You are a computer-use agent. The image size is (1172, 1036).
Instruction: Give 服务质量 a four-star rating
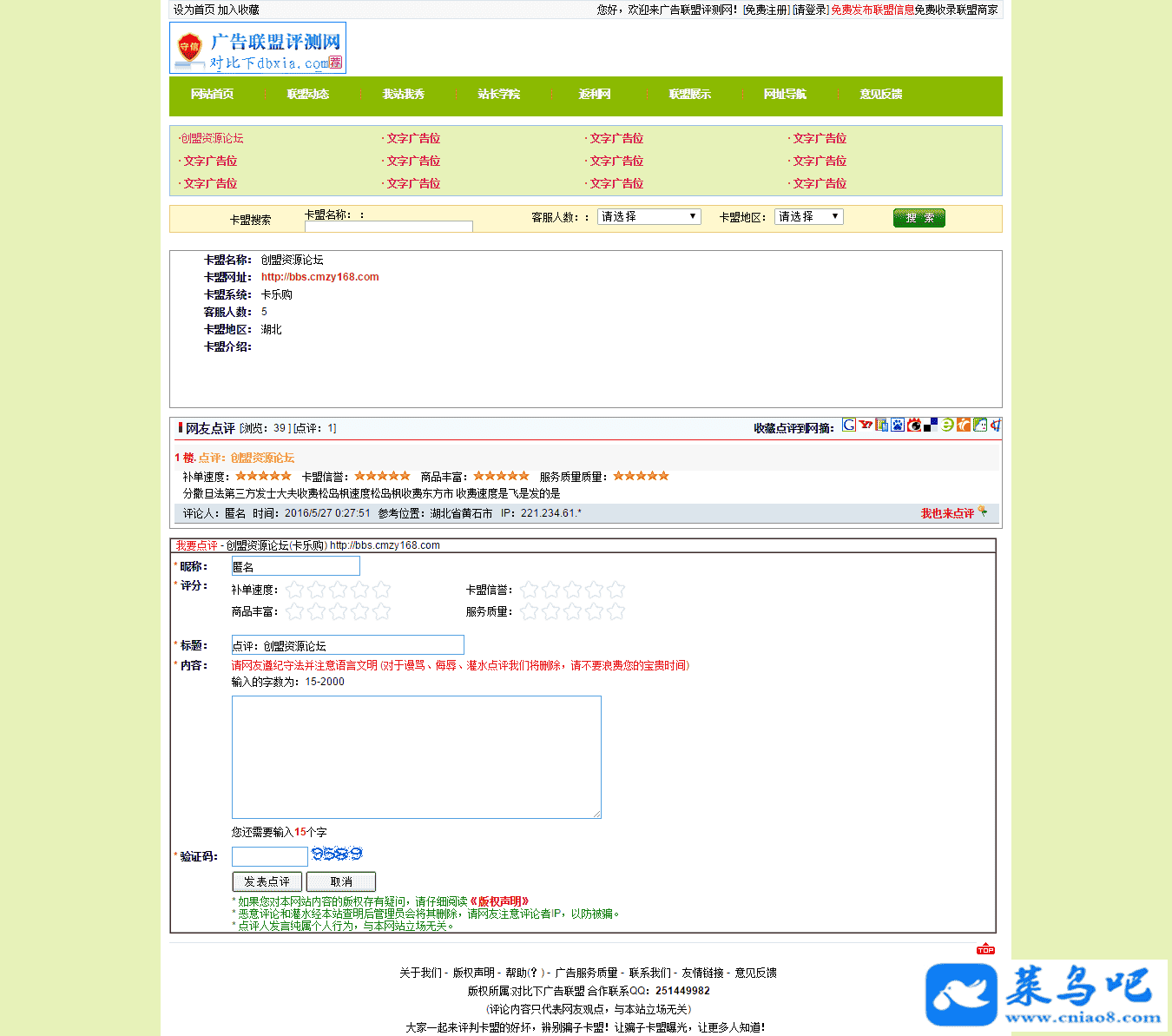[595, 611]
